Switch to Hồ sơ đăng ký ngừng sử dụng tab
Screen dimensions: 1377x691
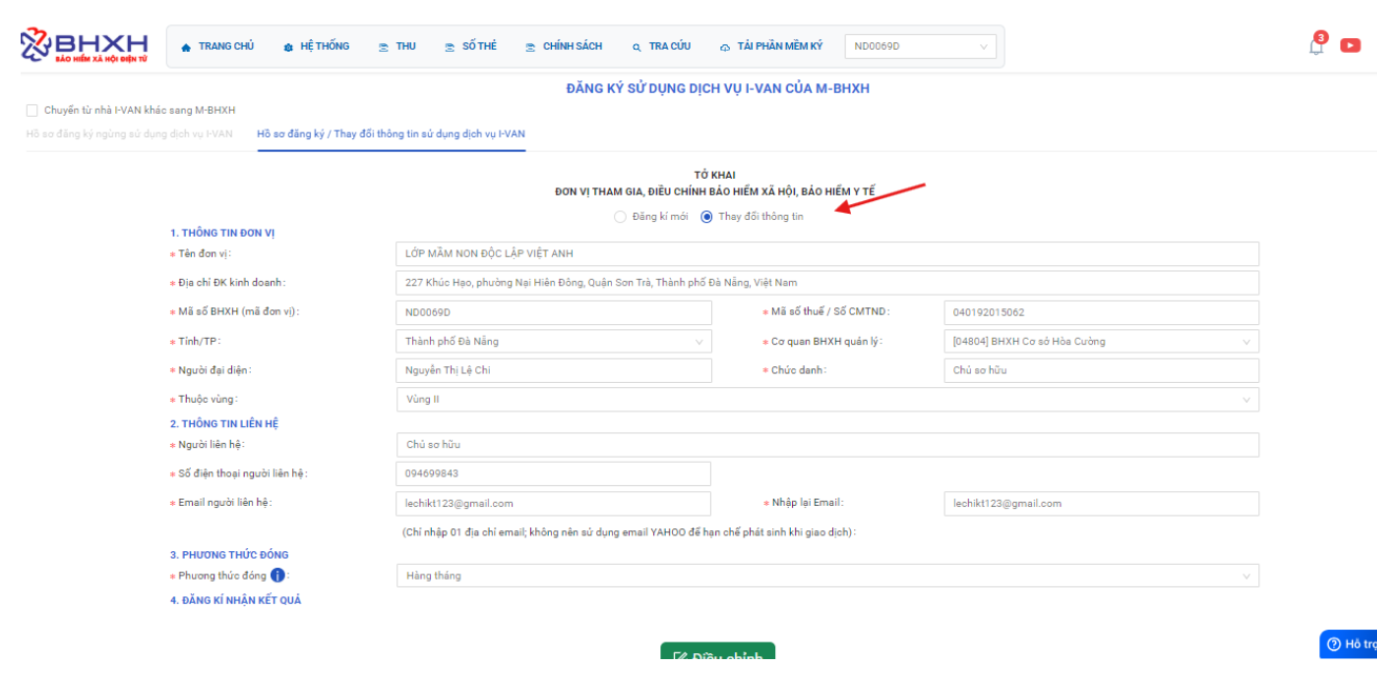point(129,134)
